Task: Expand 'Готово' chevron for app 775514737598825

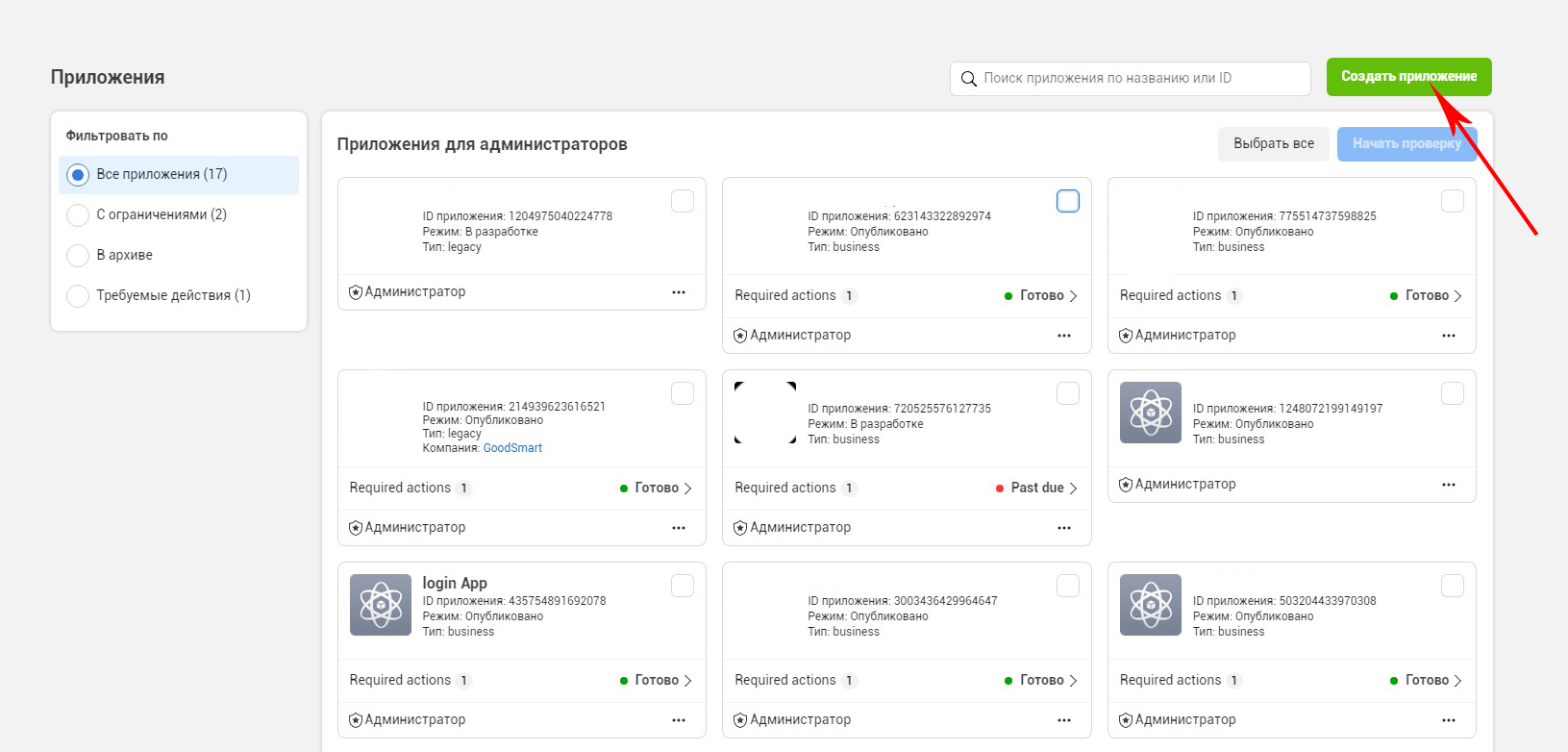Action: click(1457, 296)
